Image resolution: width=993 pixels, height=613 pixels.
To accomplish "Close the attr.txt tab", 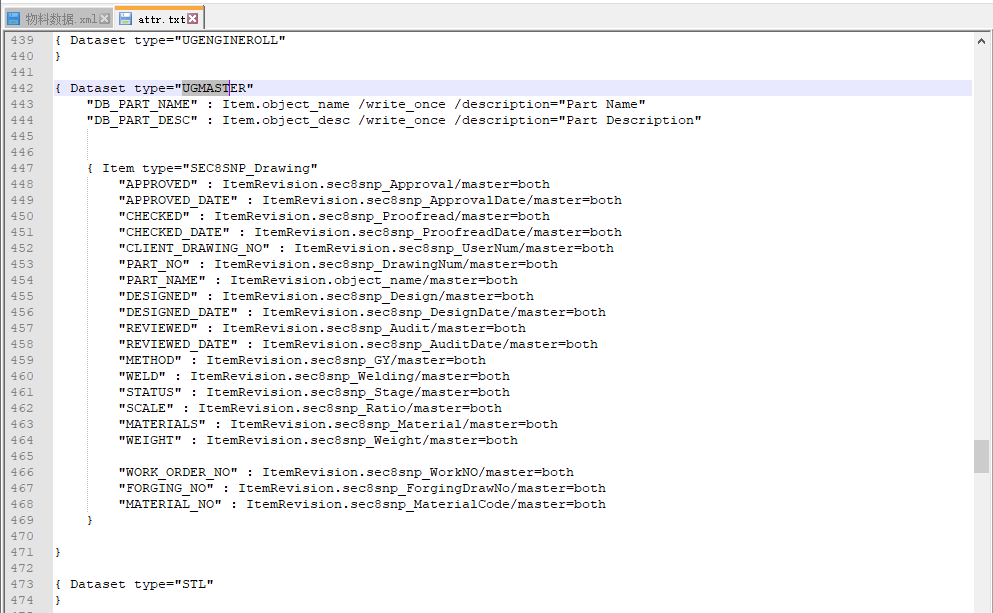I will 193,19.
